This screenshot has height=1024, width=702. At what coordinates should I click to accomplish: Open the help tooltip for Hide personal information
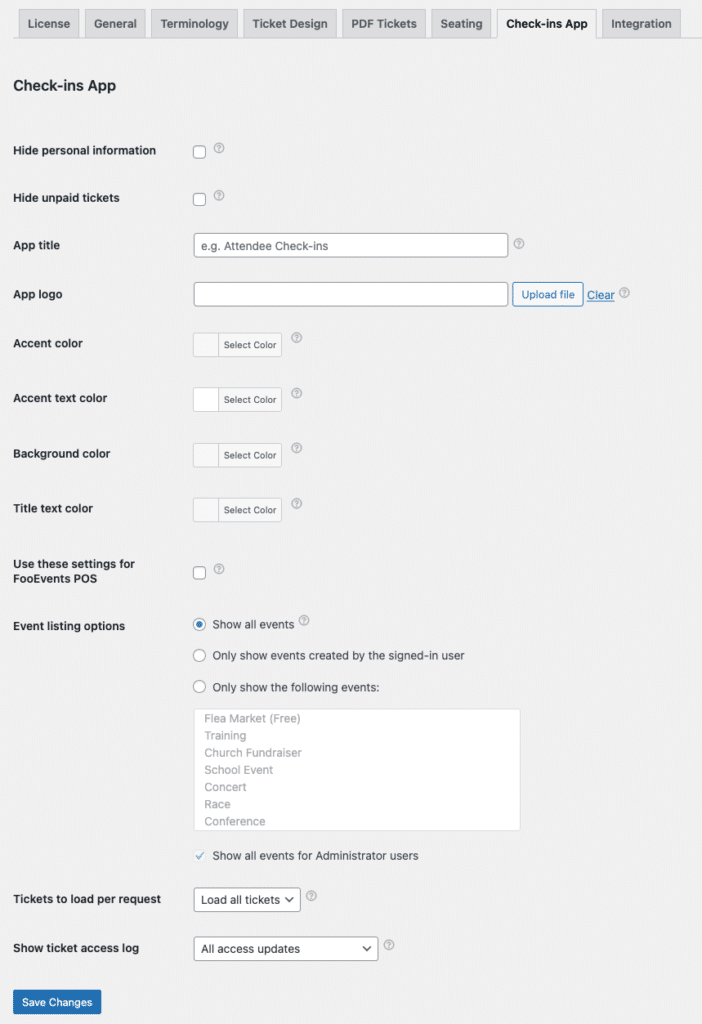(x=218, y=148)
